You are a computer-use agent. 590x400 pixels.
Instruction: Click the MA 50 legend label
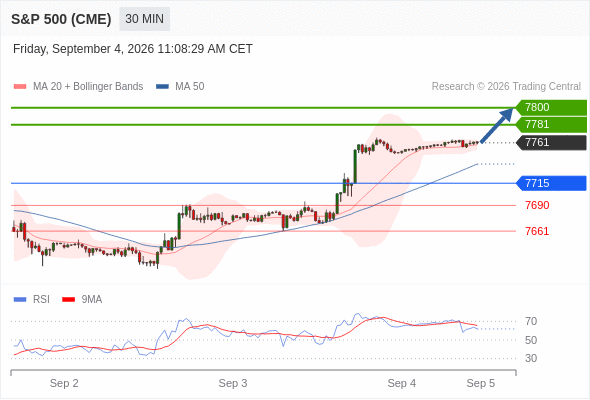(190, 87)
